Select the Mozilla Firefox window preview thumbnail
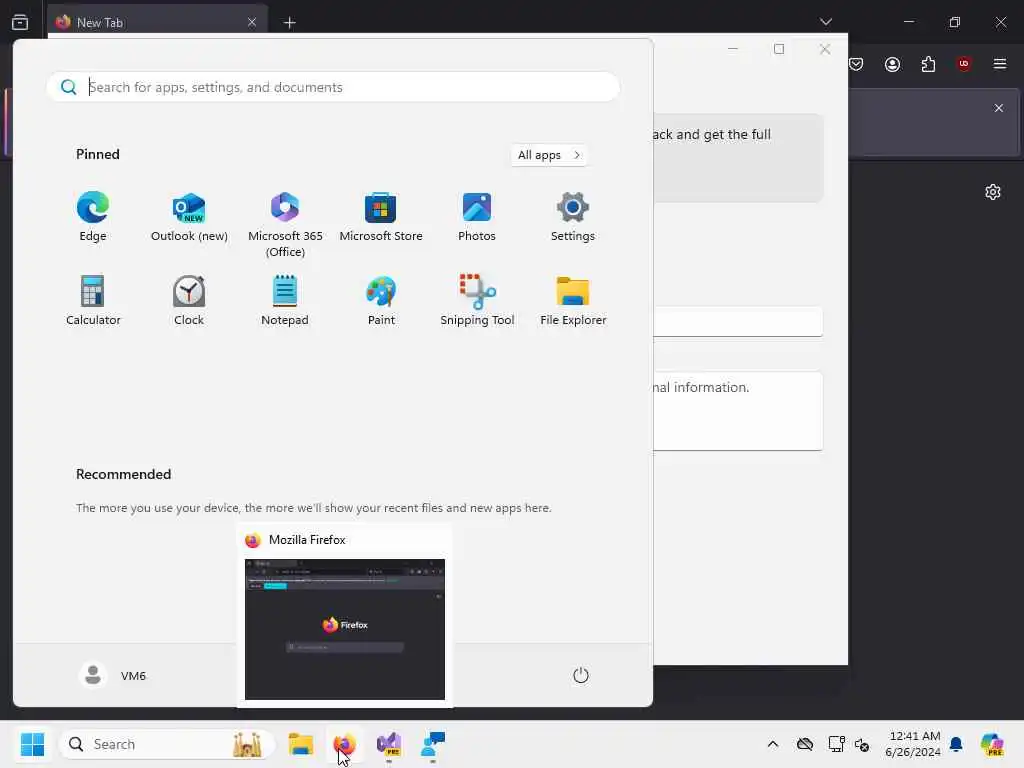The height and width of the screenshot is (768, 1024). pos(345,629)
